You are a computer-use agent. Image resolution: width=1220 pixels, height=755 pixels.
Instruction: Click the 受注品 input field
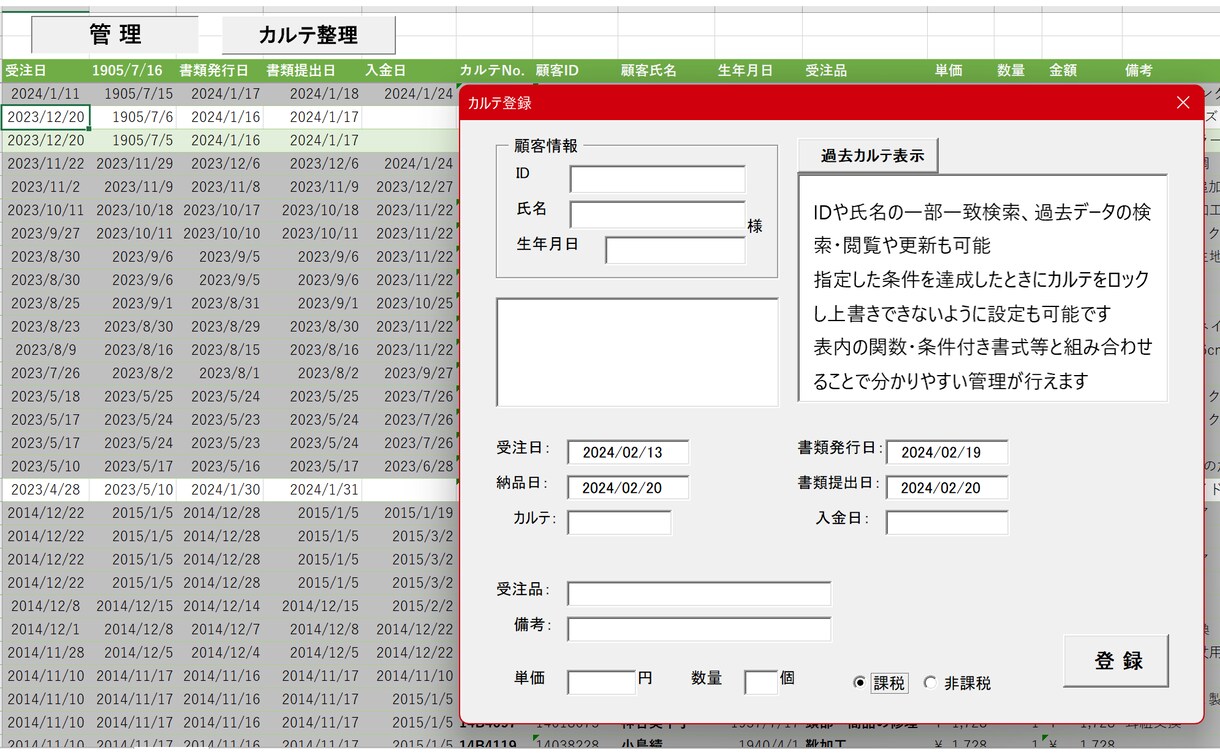pos(699,593)
